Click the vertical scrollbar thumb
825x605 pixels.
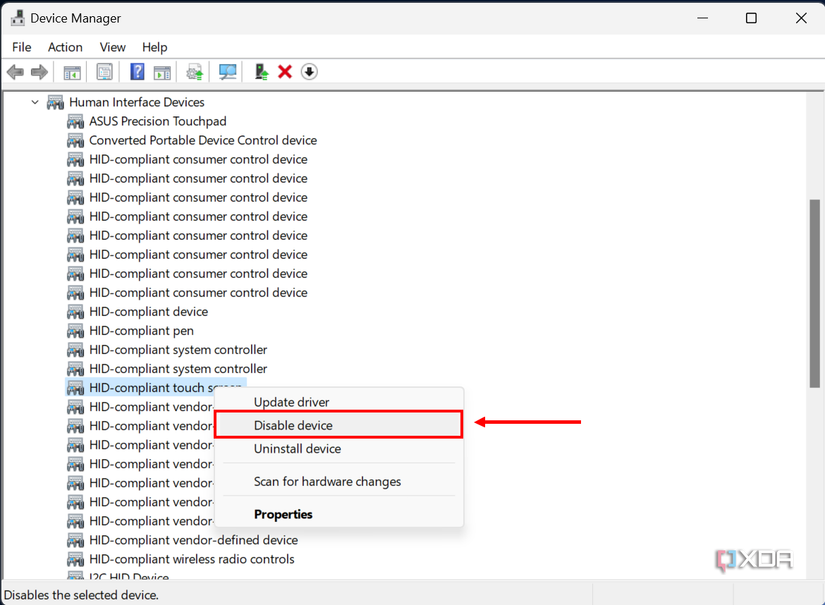814,294
